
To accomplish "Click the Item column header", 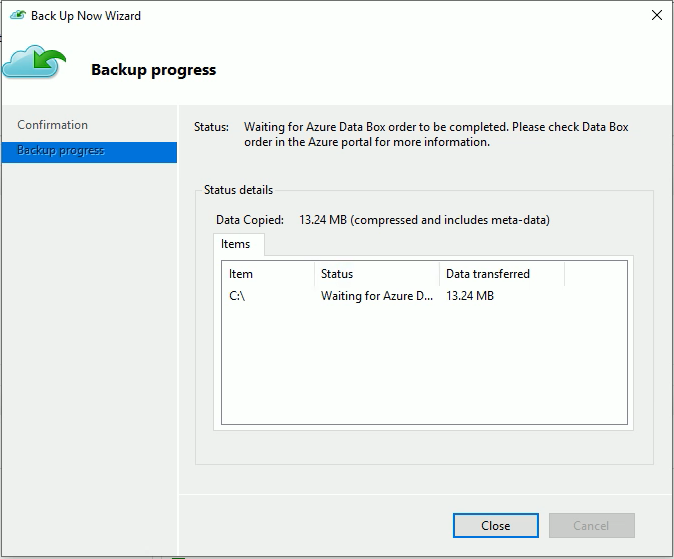I will (268, 274).
